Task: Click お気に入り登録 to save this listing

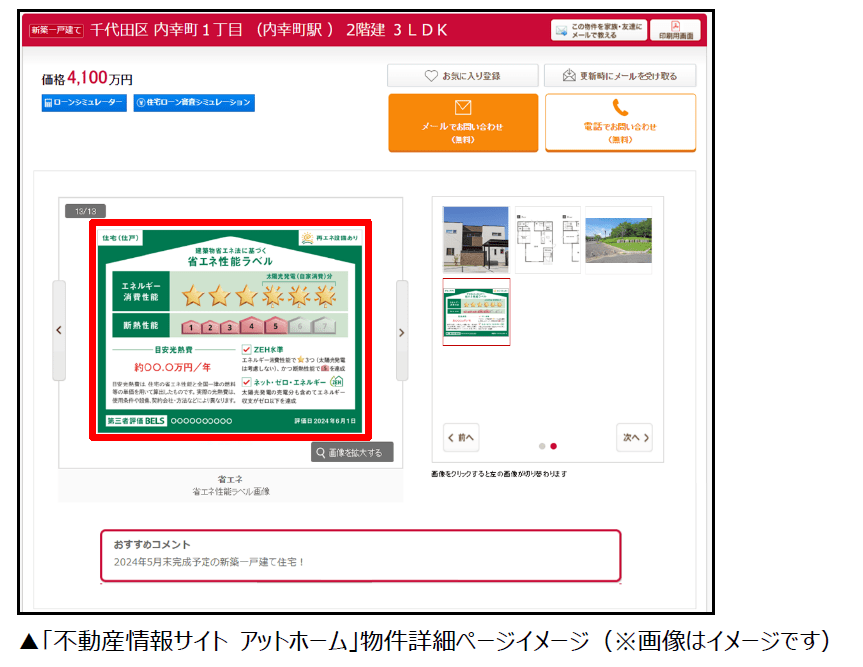Action: pyautogui.click(x=462, y=75)
